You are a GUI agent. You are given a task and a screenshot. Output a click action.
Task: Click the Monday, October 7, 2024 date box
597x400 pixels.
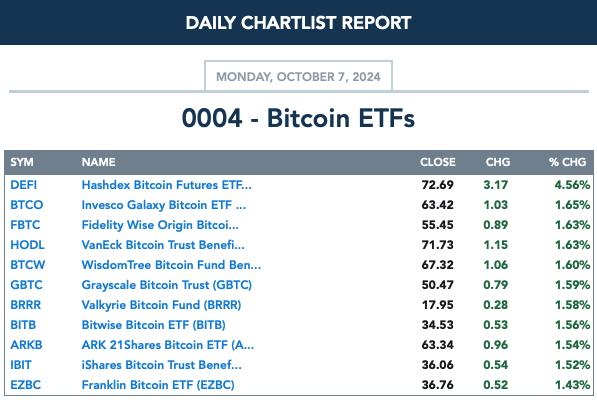pos(298,76)
